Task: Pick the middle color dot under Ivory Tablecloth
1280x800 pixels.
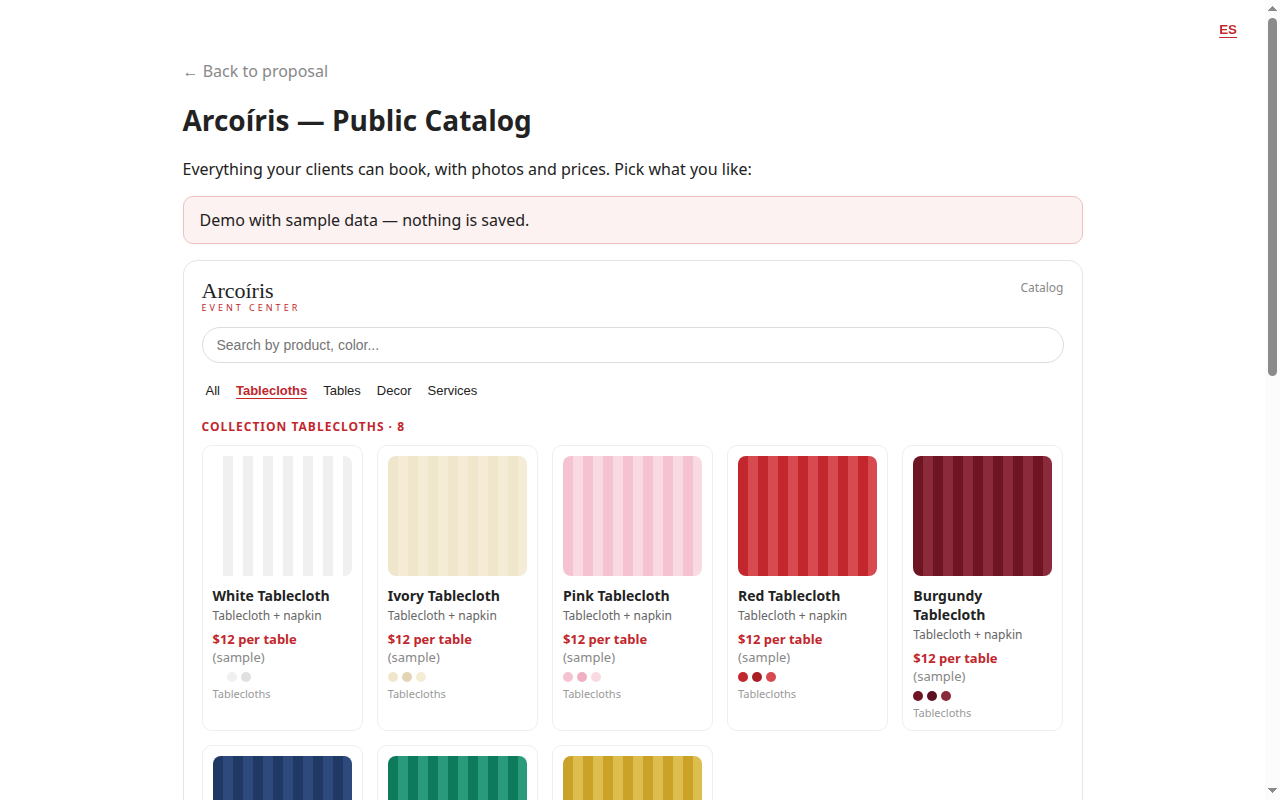Action: pyautogui.click(x=407, y=677)
